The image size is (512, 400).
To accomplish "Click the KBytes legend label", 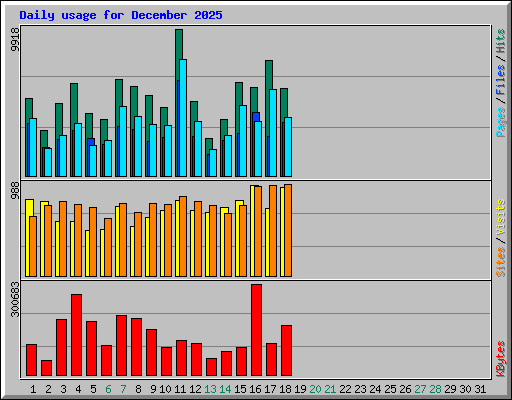I will pyautogui.click(x=500, y=359).
